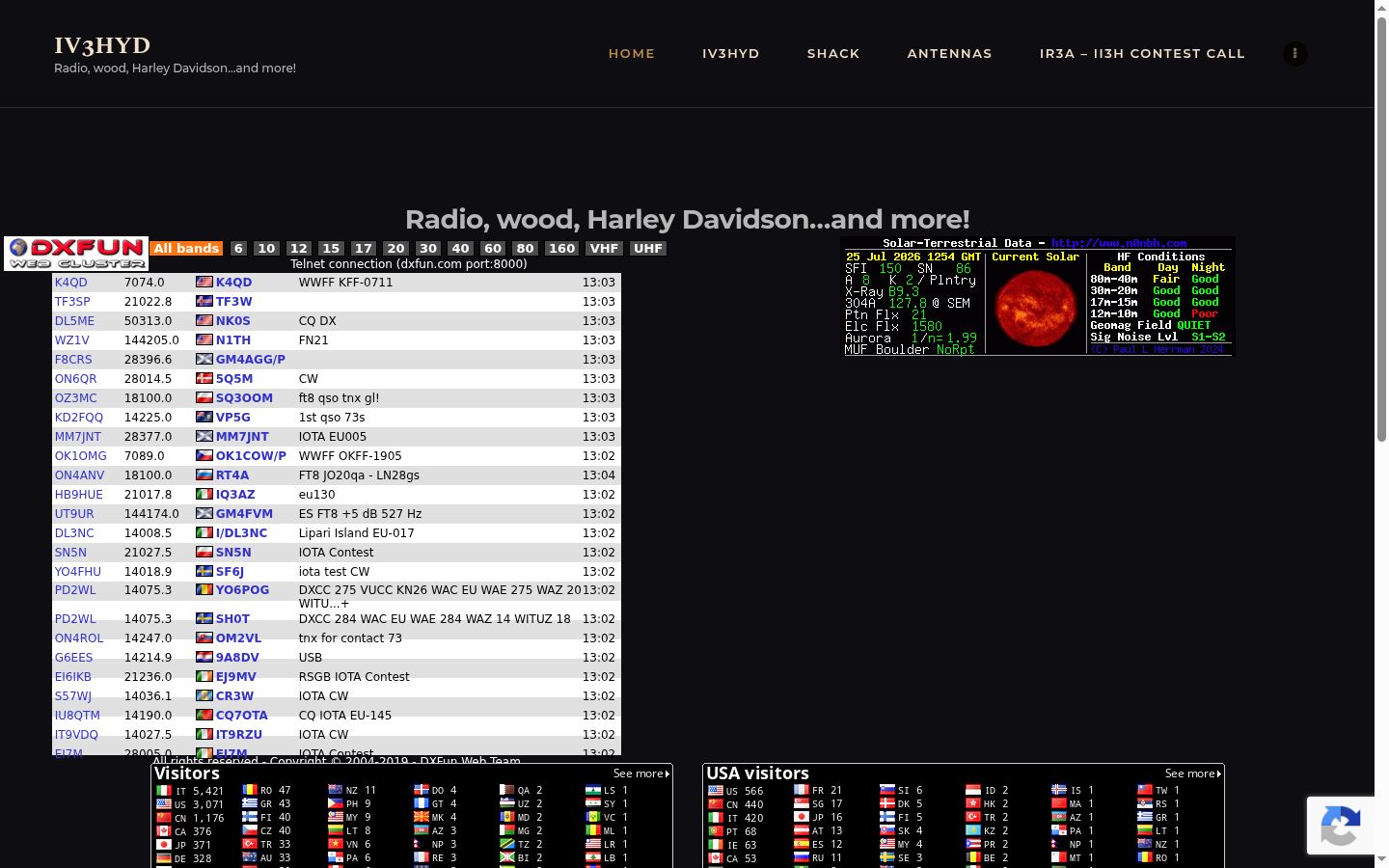
Task: Click the '1st qso 73s' comment
Action: click(x=332, y=418)
